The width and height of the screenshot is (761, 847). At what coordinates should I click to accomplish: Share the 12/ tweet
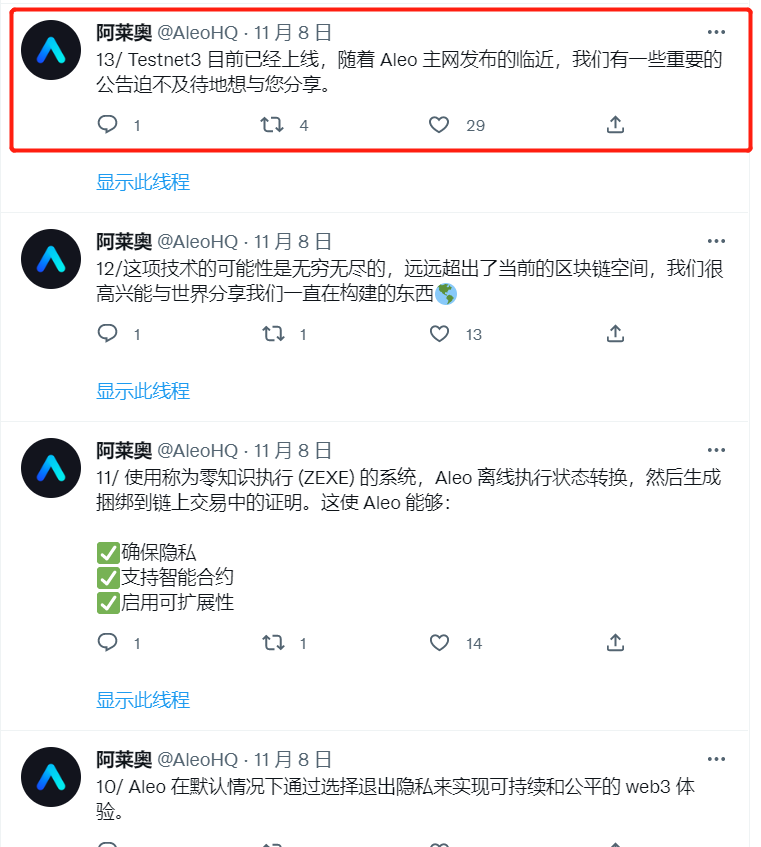click(615, 333)
